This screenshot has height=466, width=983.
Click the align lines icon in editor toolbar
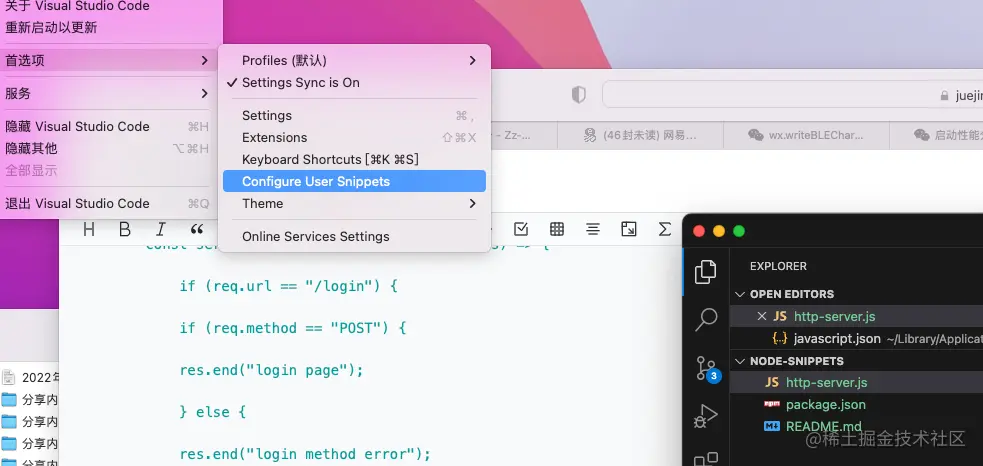(592, 229)
